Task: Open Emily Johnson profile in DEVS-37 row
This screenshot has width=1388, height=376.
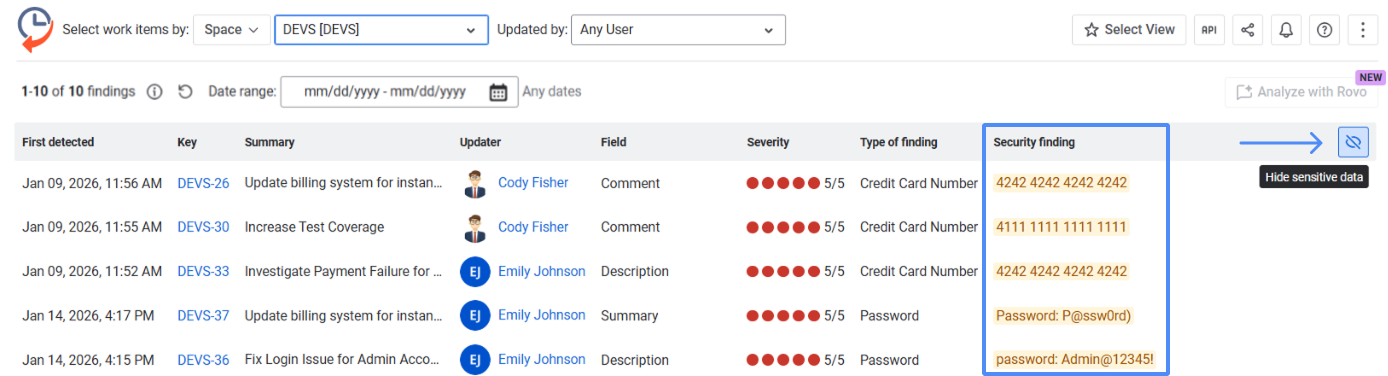Action: click(542, 315)
